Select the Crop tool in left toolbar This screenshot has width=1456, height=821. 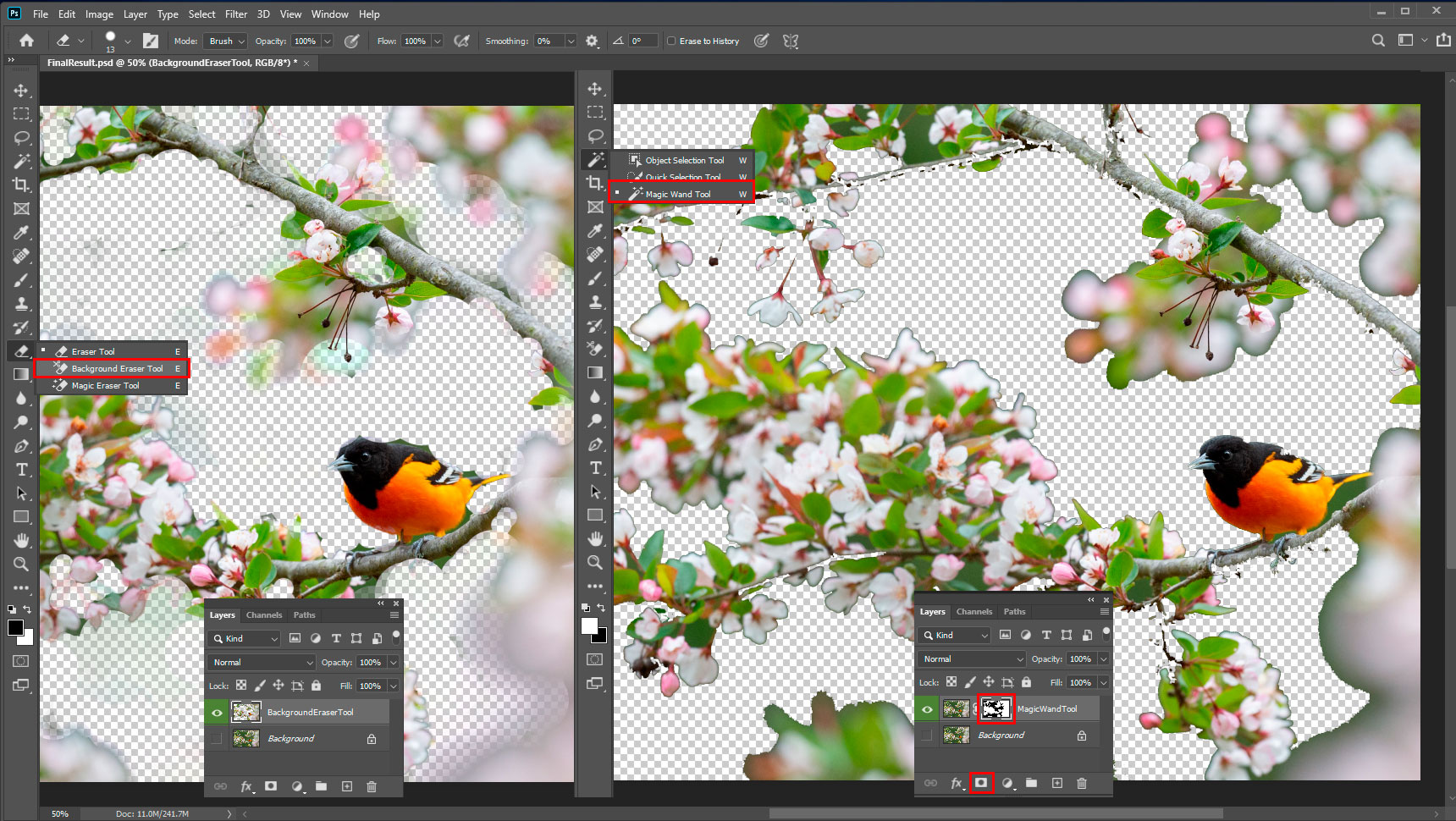(21, 185)
